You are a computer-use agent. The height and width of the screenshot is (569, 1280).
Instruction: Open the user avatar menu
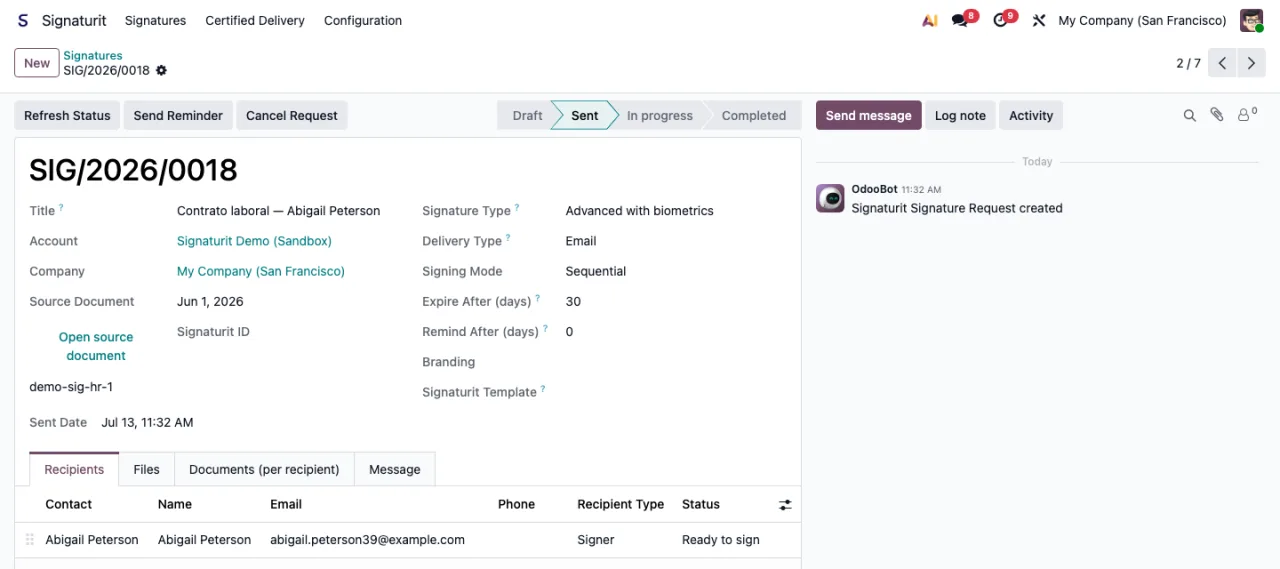[1251, 20]
